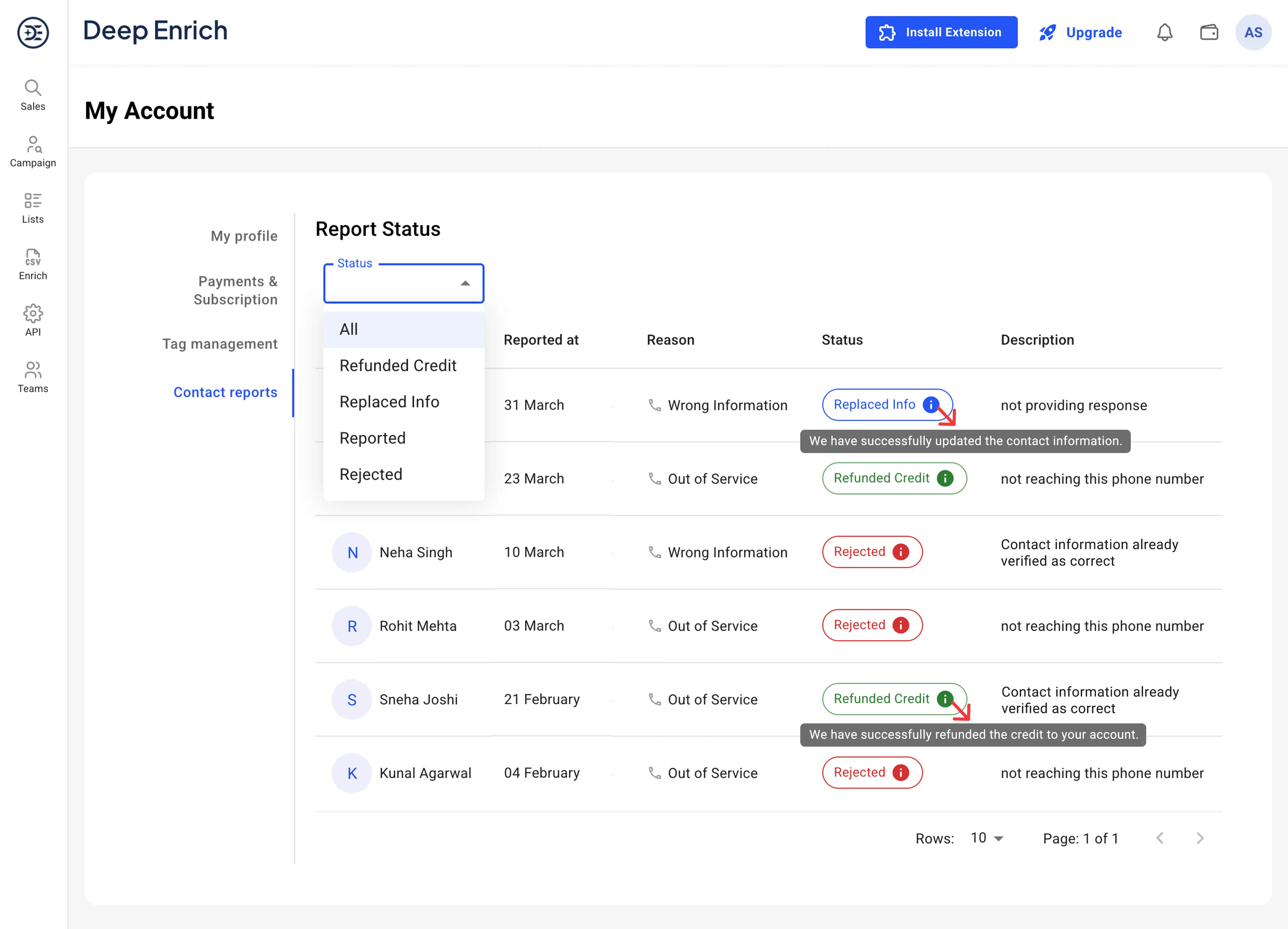Open the wallet credits icon

pos(1209,32)
